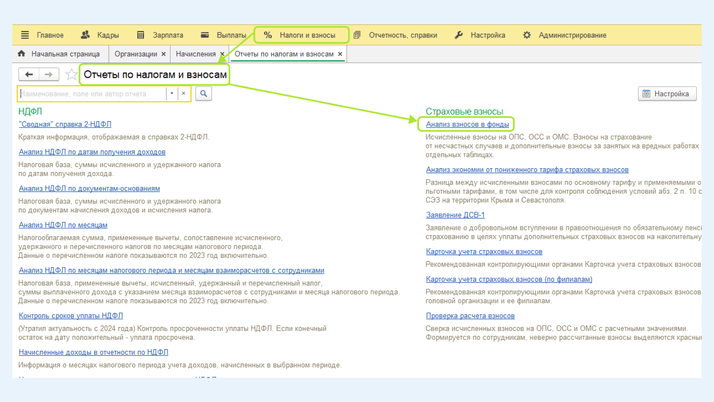Click the Выплаты wallet icon
Viewport: 714px width, 402px height.
(x=205, y=35)
